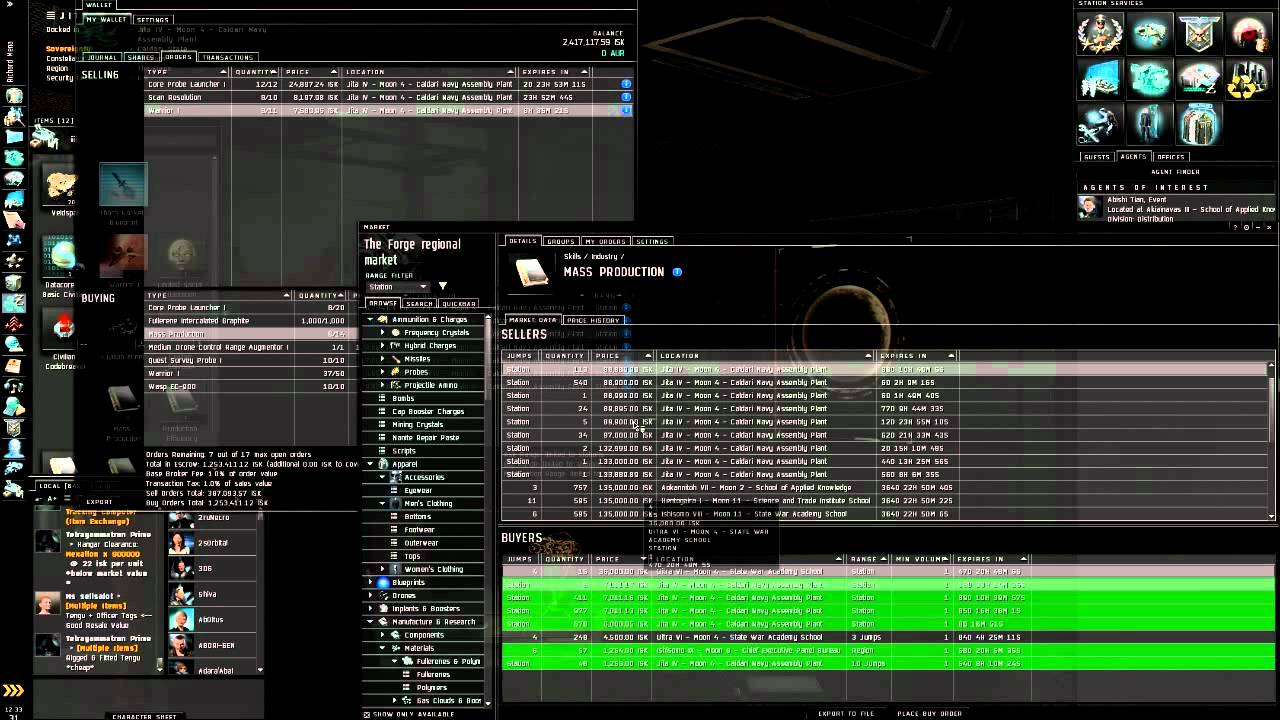Open market Quickbar tab
1280x720 pixels.
point(459,304)
